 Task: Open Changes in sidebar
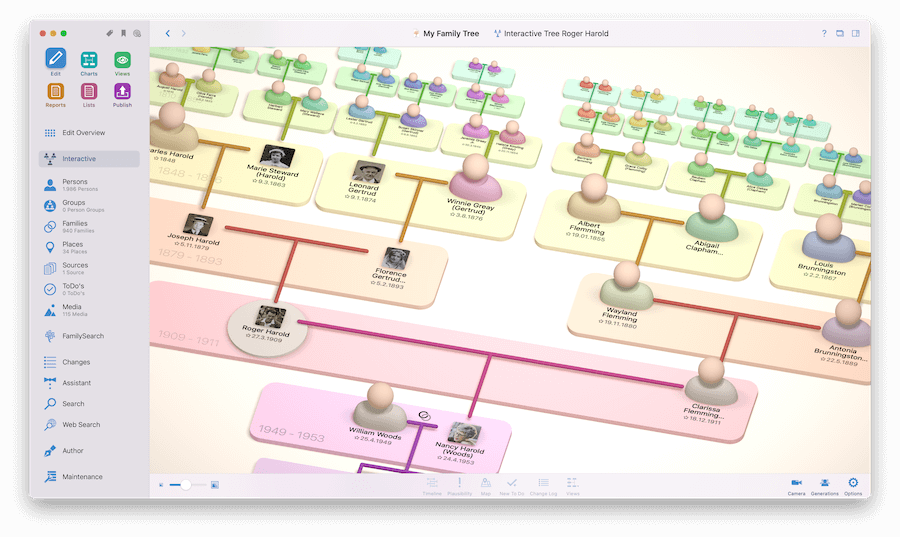pos(90,362)
